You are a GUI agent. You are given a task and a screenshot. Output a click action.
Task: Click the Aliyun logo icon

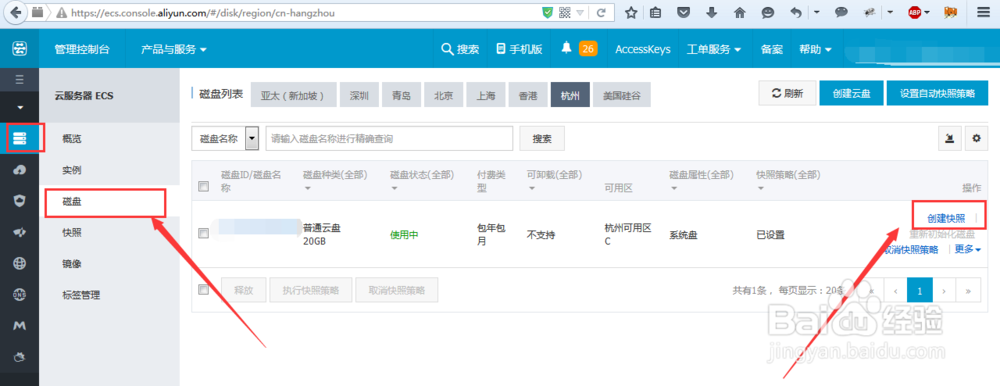coord(19,49)
